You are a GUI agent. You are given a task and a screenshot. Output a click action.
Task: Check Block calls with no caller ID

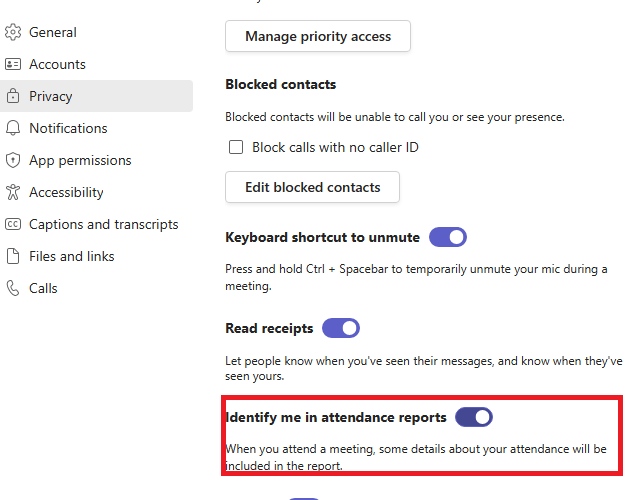click(237, 147)
